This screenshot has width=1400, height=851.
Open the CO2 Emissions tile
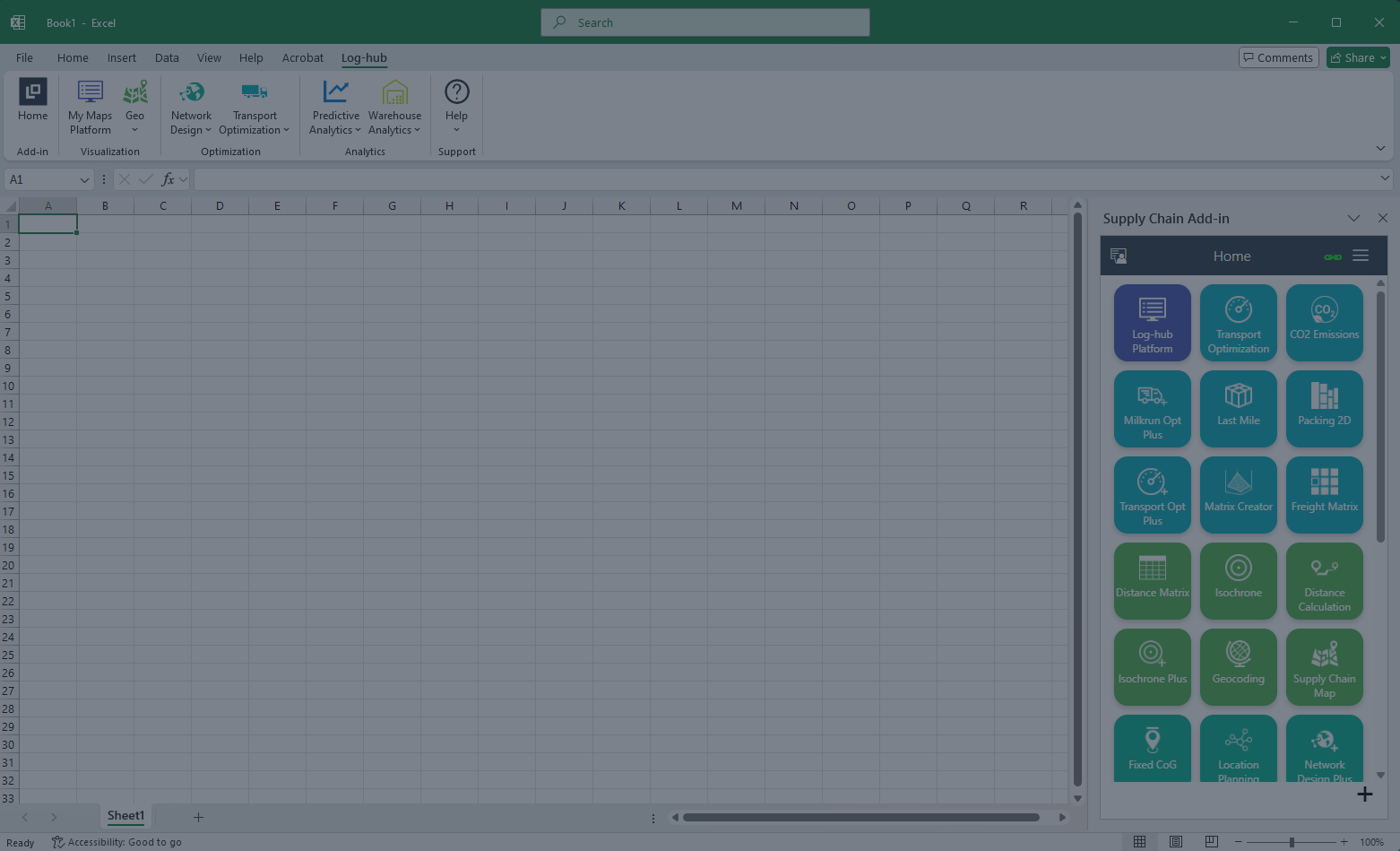click(x=1325, y=323)
